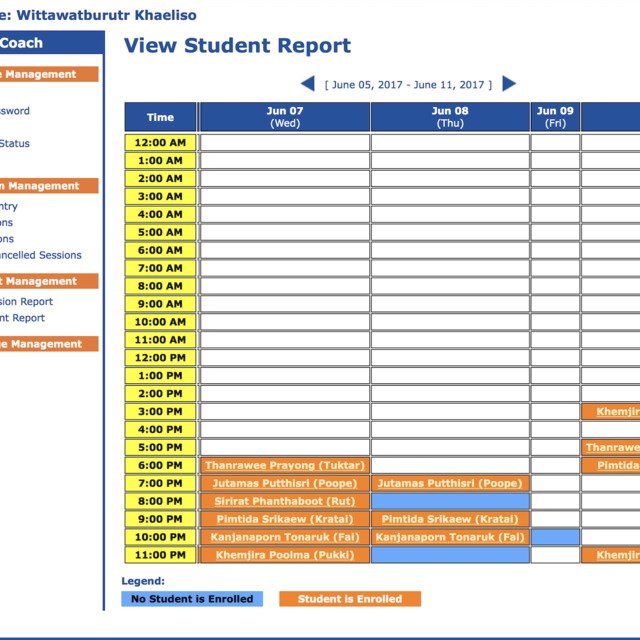Click the Student is Enrolled legend swatch
Viewport: 640px width, 640px height.
(x=350, y=599)
